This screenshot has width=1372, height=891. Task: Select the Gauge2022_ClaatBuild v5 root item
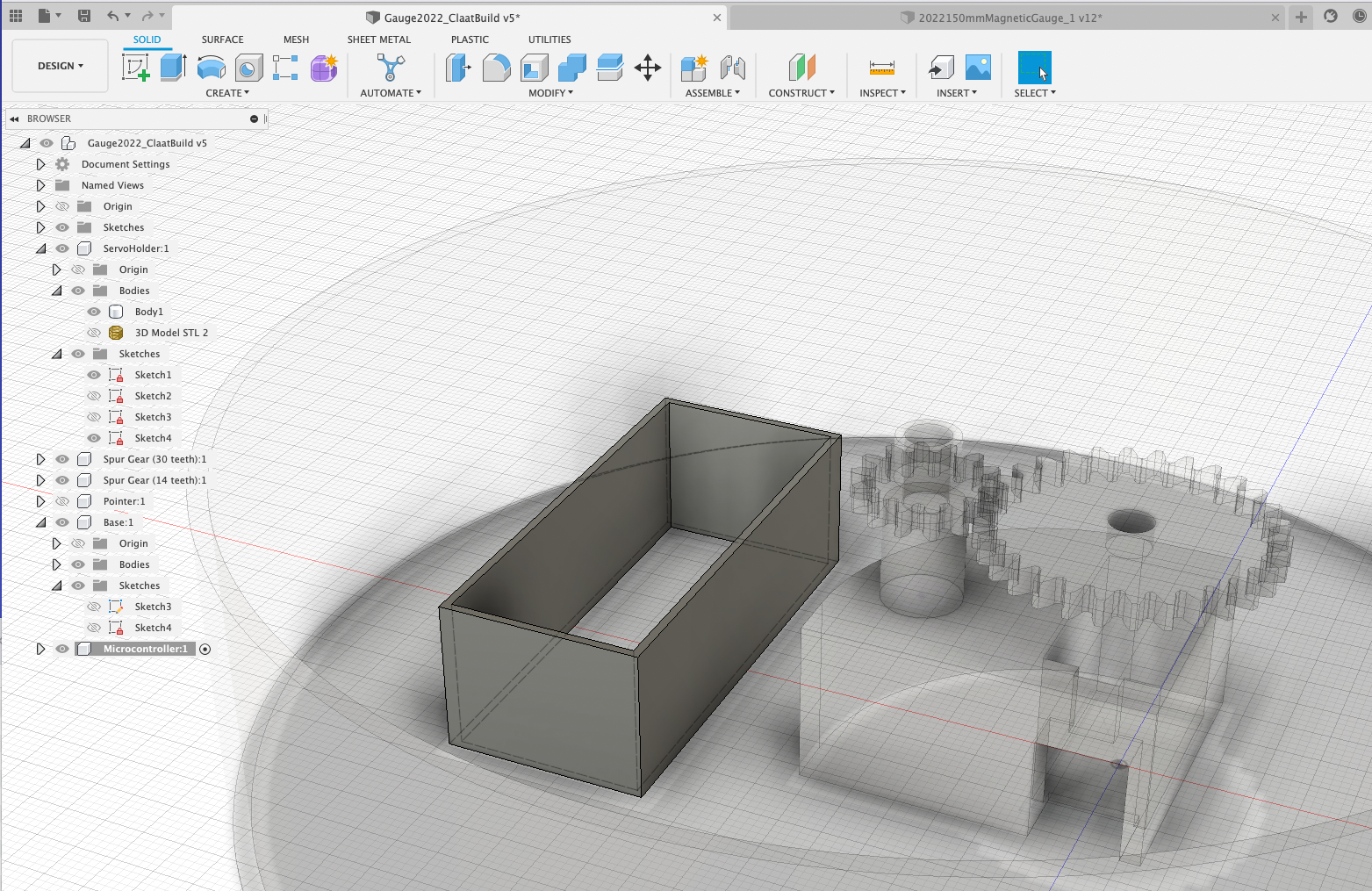point(147,143)
